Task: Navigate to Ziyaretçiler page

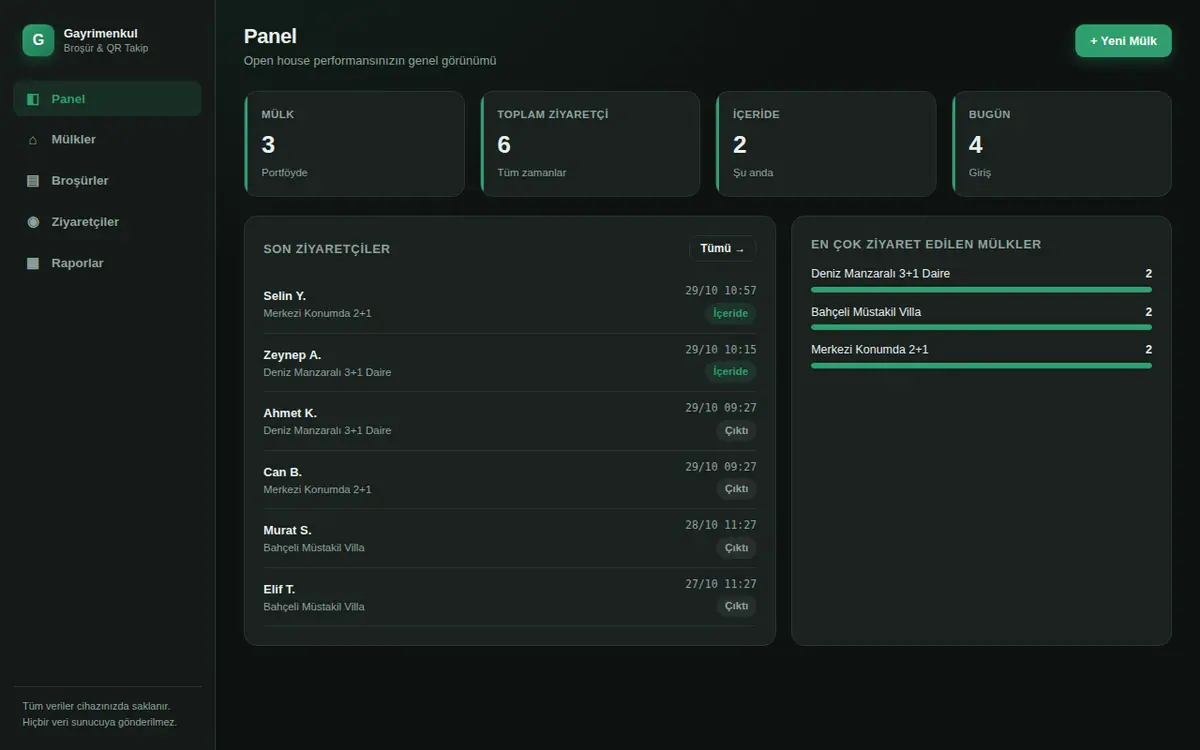Action: [107, 222]
